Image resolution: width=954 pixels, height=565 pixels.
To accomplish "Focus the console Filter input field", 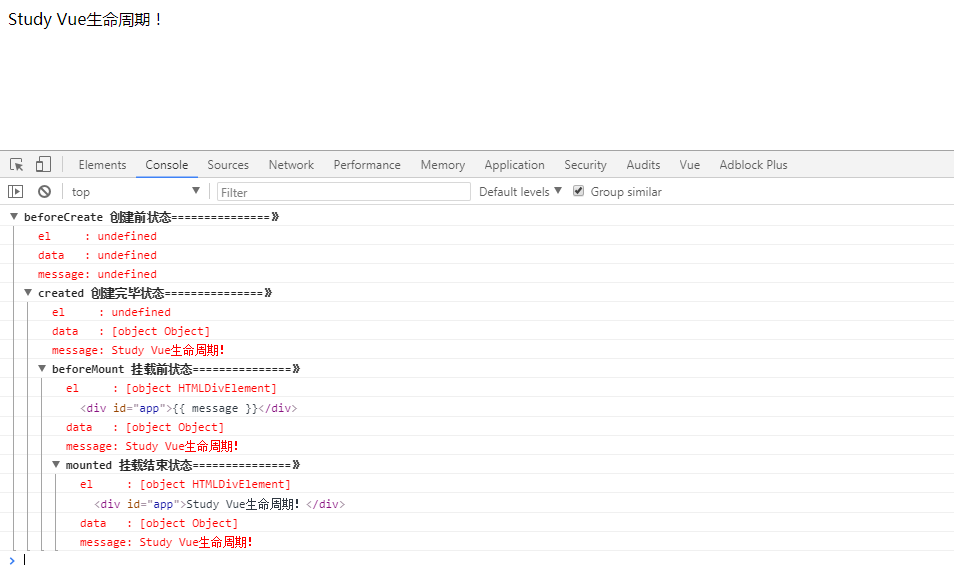I will pos(344,192).
